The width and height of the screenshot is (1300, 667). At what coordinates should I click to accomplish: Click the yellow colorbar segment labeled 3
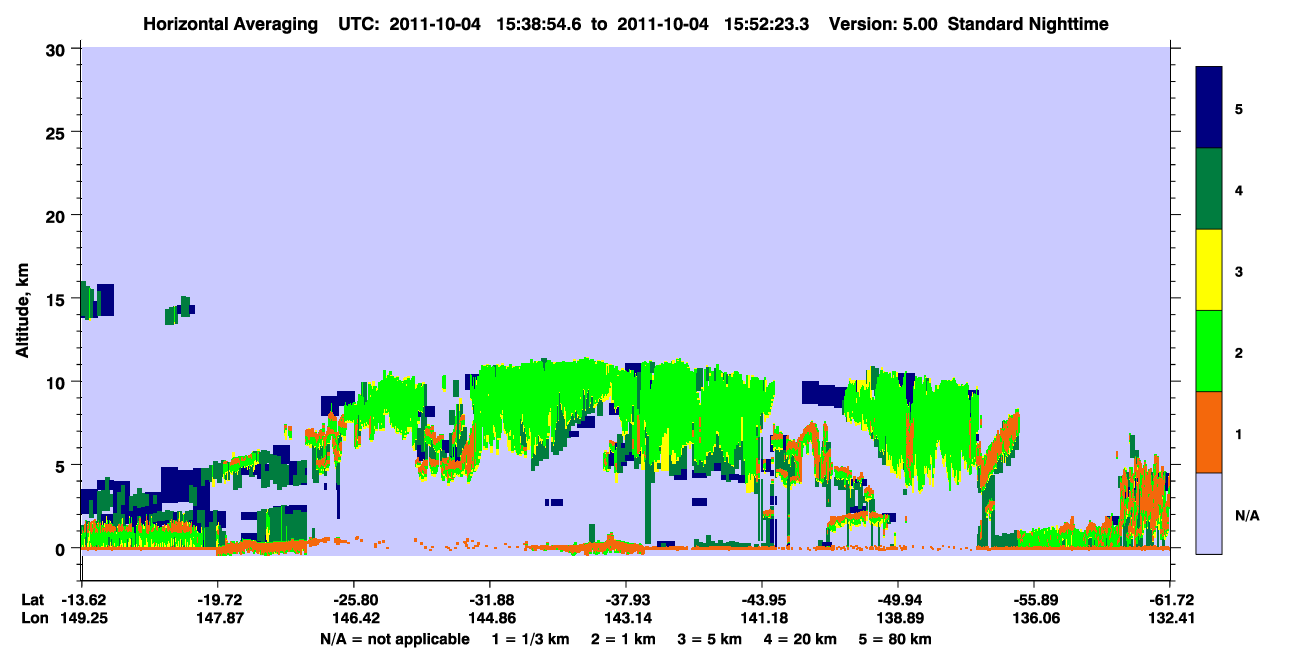click(x=1210, y=270)
